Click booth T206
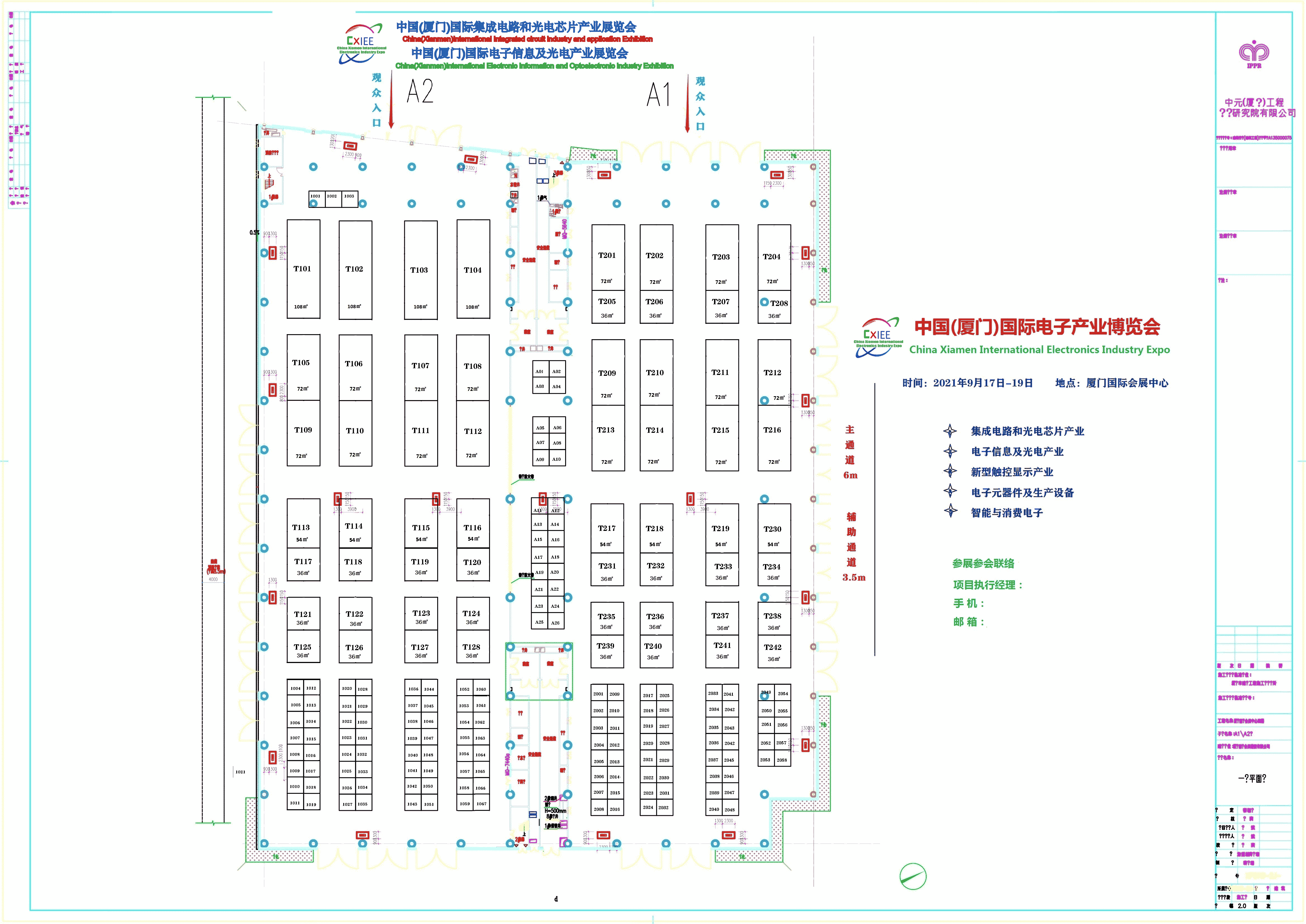This screenshot has height=924, width=1306. pyautogui.click(x=656, y=307)
